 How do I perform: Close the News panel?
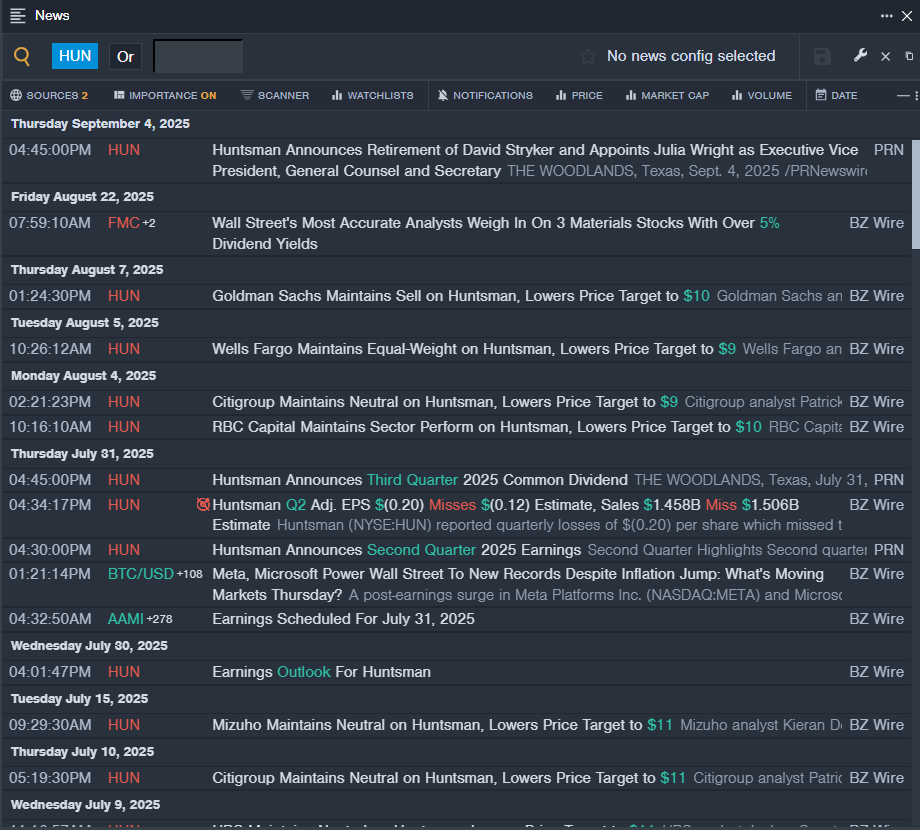tap(907, 16)
